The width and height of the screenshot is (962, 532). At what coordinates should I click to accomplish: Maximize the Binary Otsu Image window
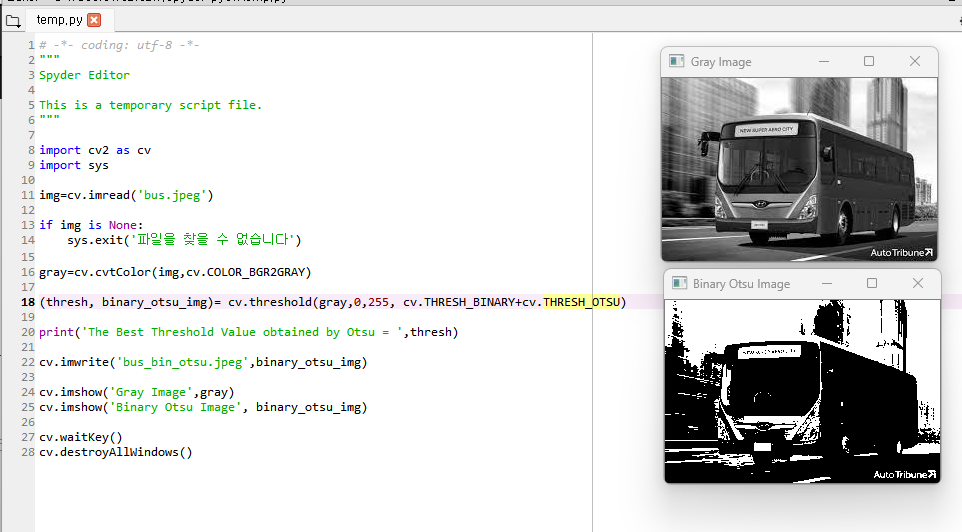872,283
